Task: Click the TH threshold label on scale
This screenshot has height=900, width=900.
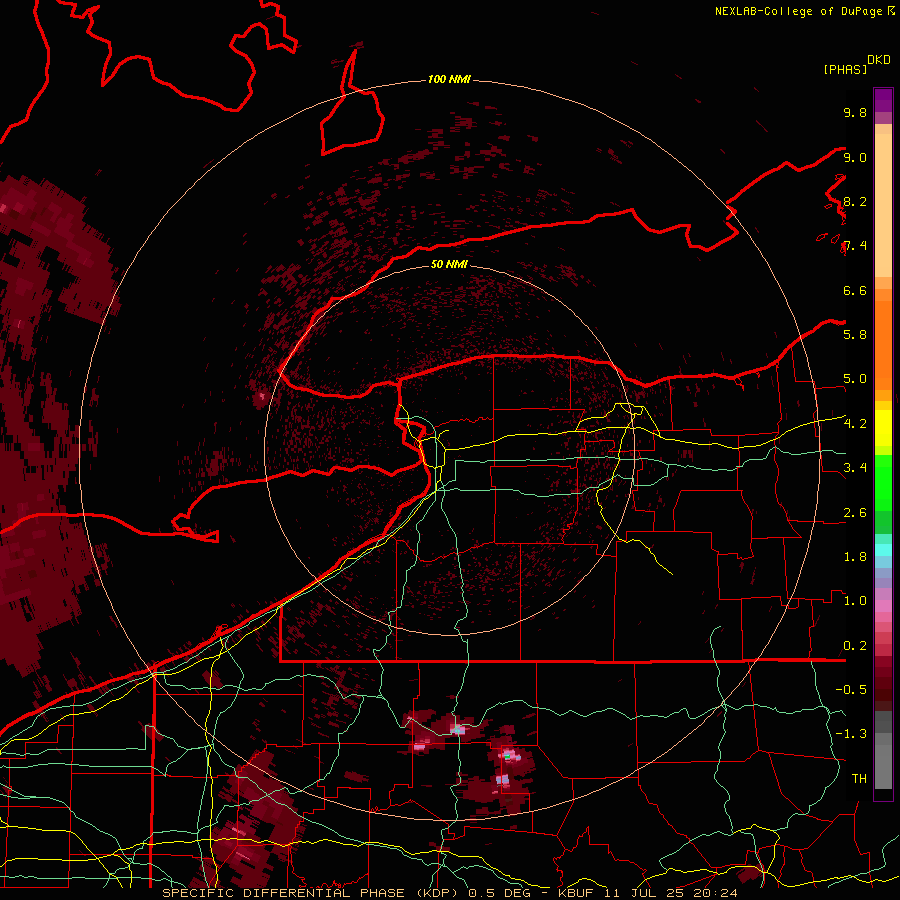Action: pyautogui.click(x=859, y=778)
